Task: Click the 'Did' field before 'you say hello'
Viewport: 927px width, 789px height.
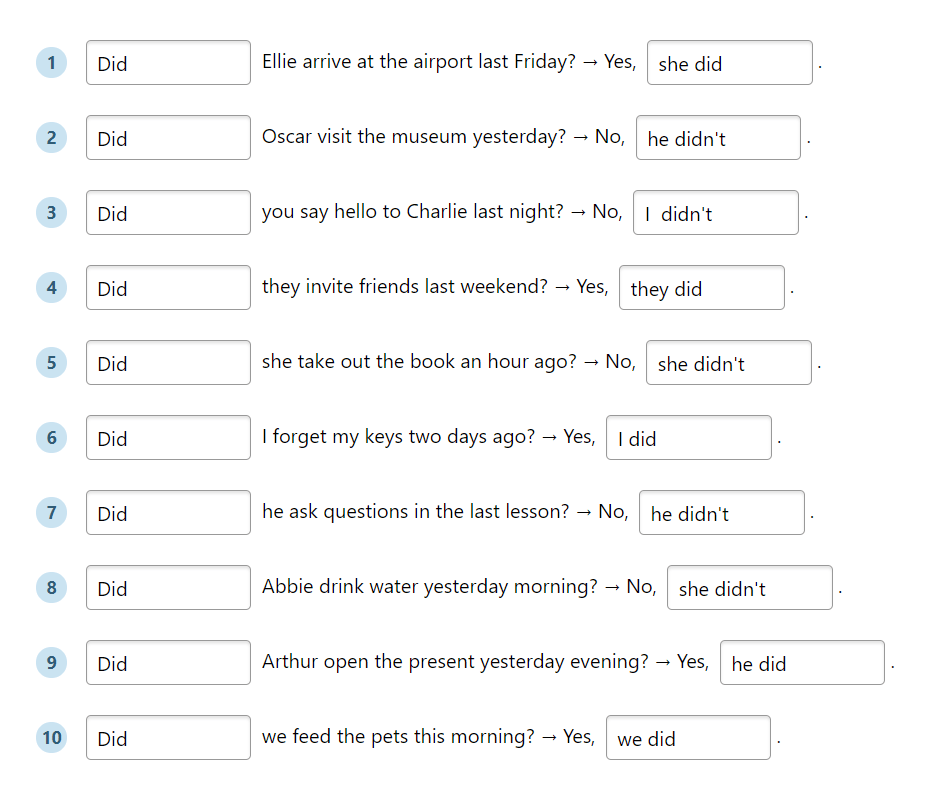Action: (x=168, y=213)
